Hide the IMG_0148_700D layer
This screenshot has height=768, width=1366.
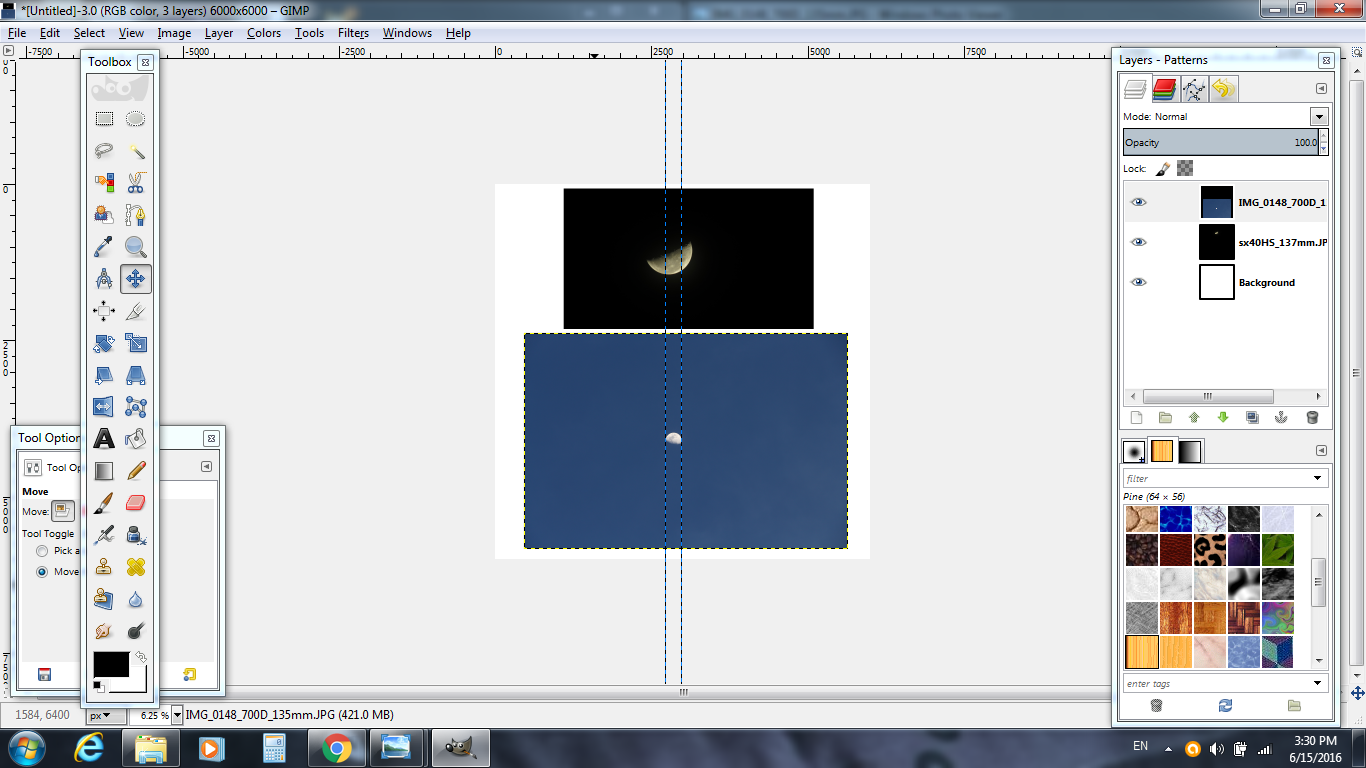point(1138,202)
